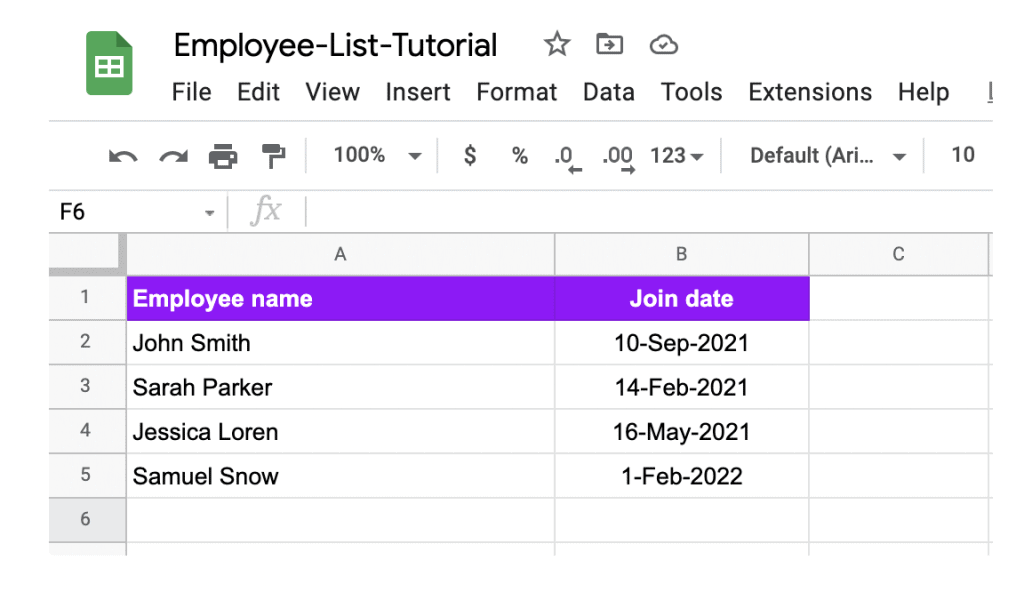This screenshot has height=592, width=1024.
Task: Open the Extensions menu
Action: click(810, 92)
